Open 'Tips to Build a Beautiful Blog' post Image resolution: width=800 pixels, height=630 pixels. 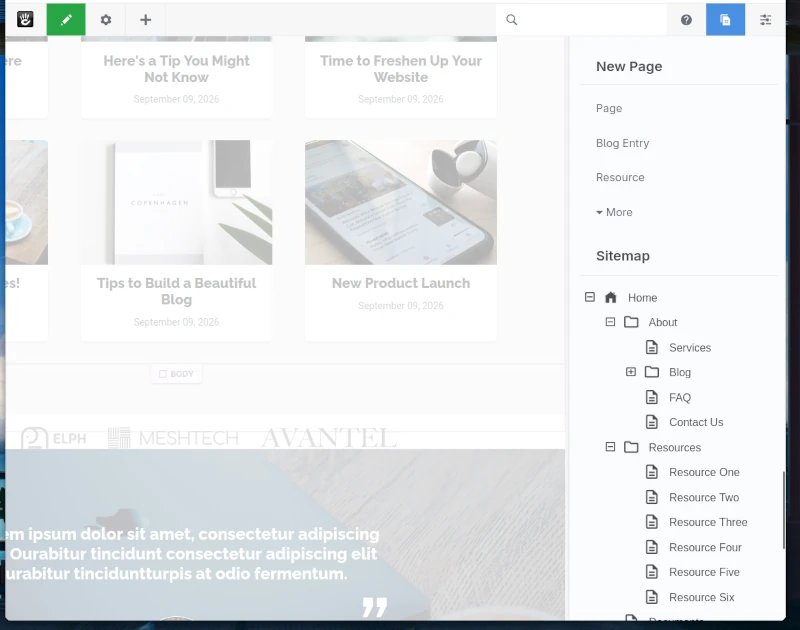177,291
